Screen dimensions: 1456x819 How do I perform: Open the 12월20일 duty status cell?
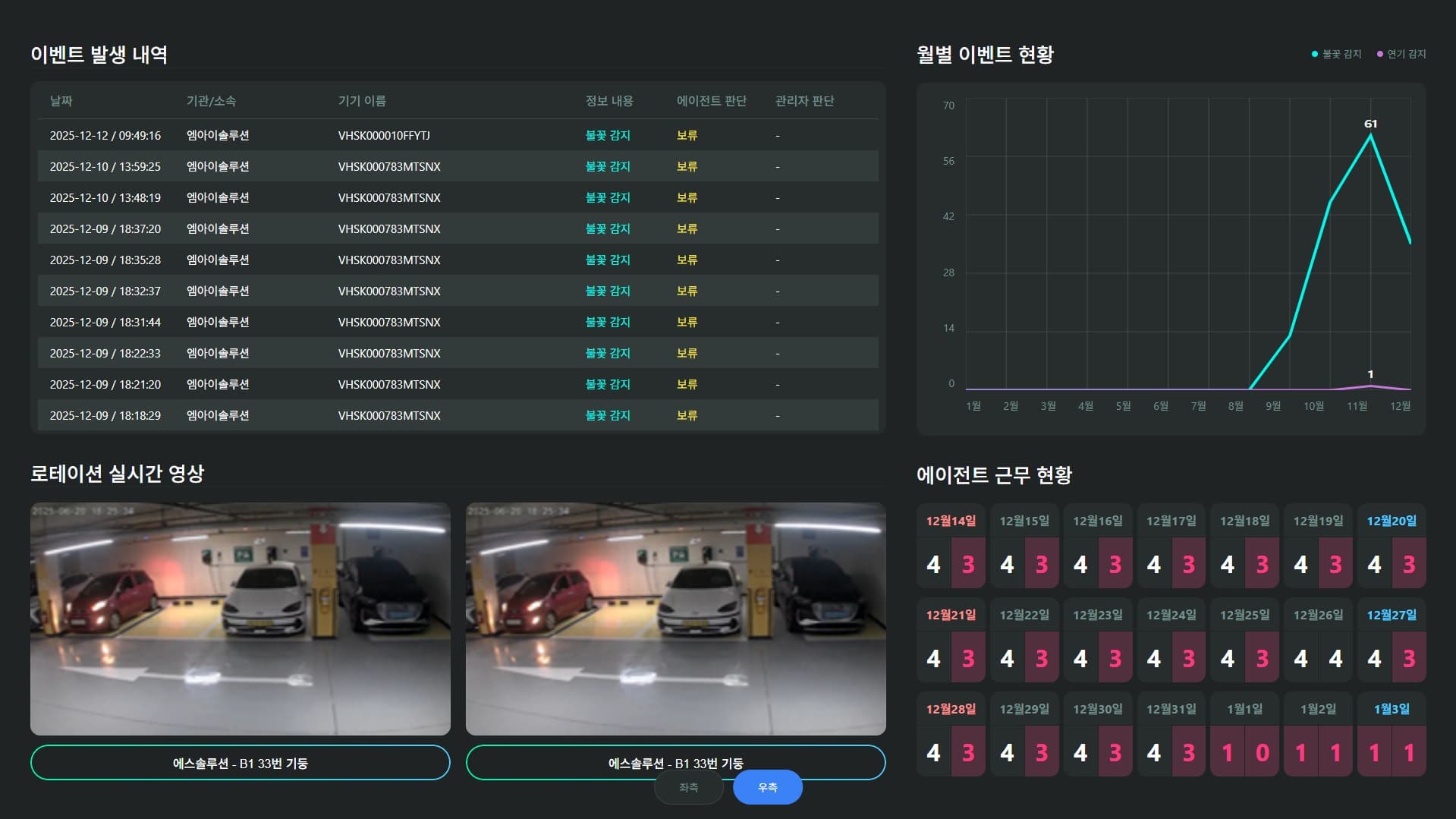(x=1392, y=546)
